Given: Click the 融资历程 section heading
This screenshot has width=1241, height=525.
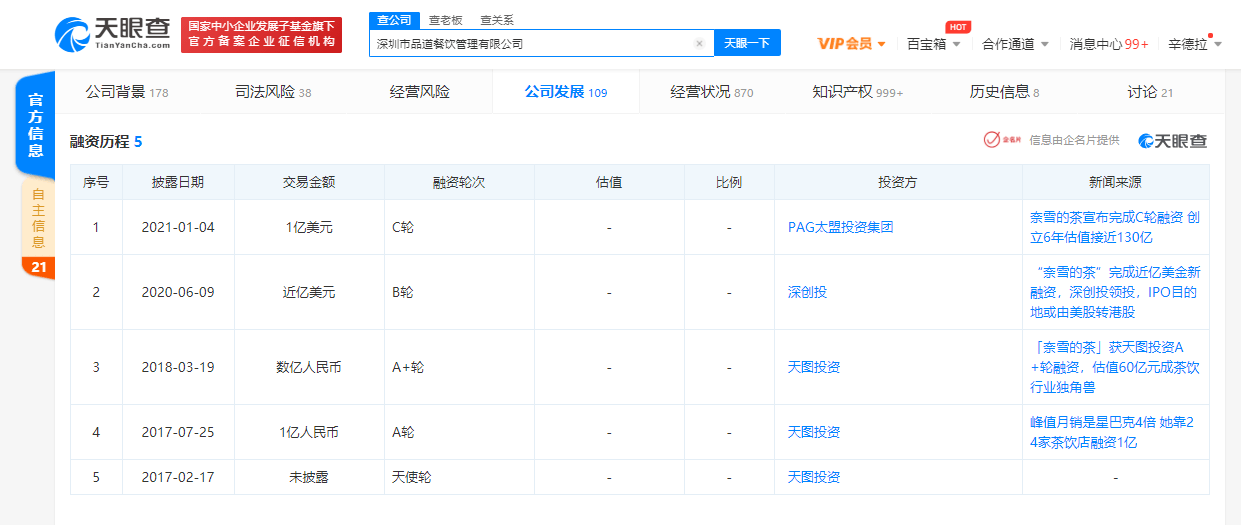Looking at the screenshot, I should tap(106, 141).
